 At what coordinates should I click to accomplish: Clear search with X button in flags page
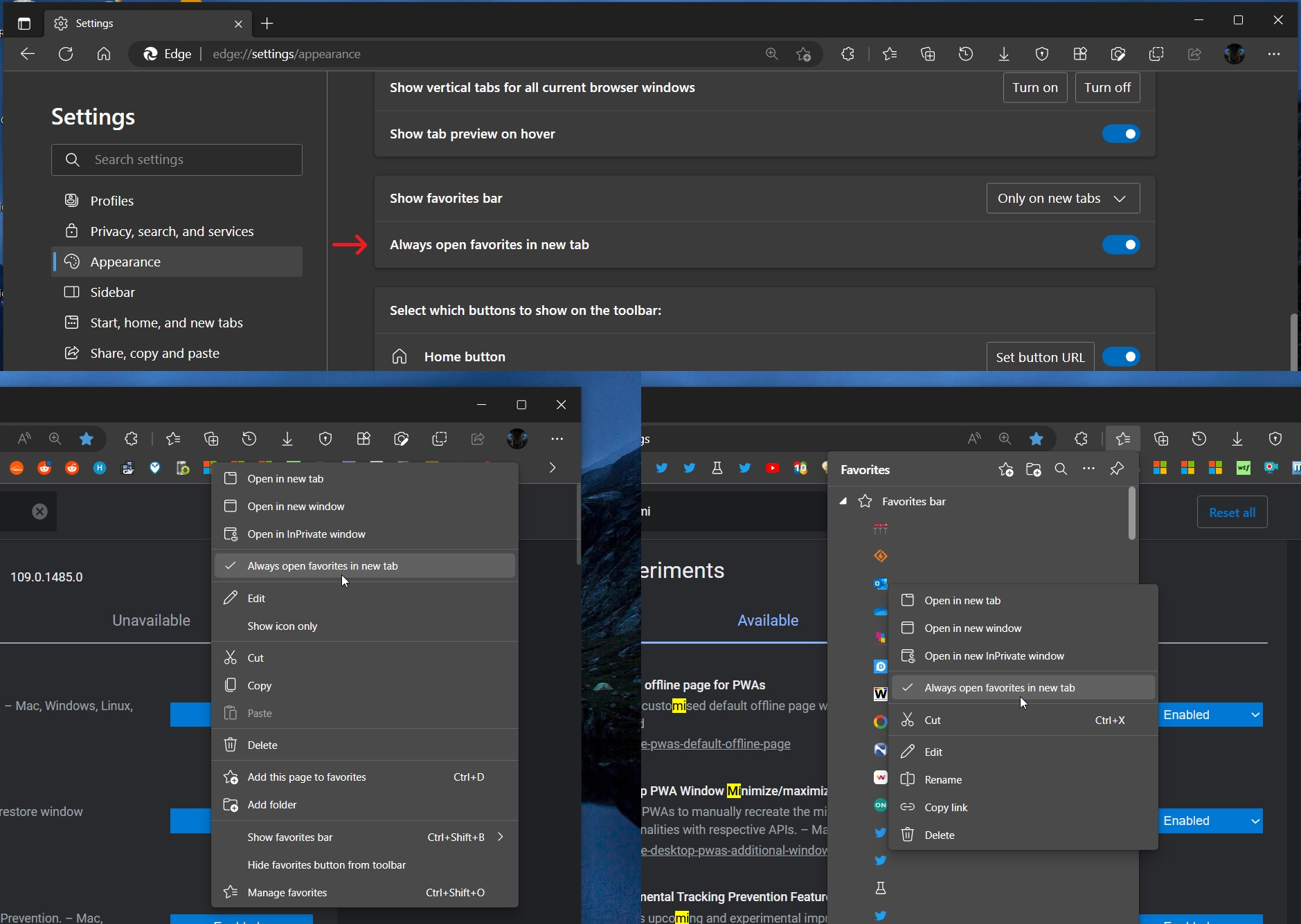[x=40, y=511]
